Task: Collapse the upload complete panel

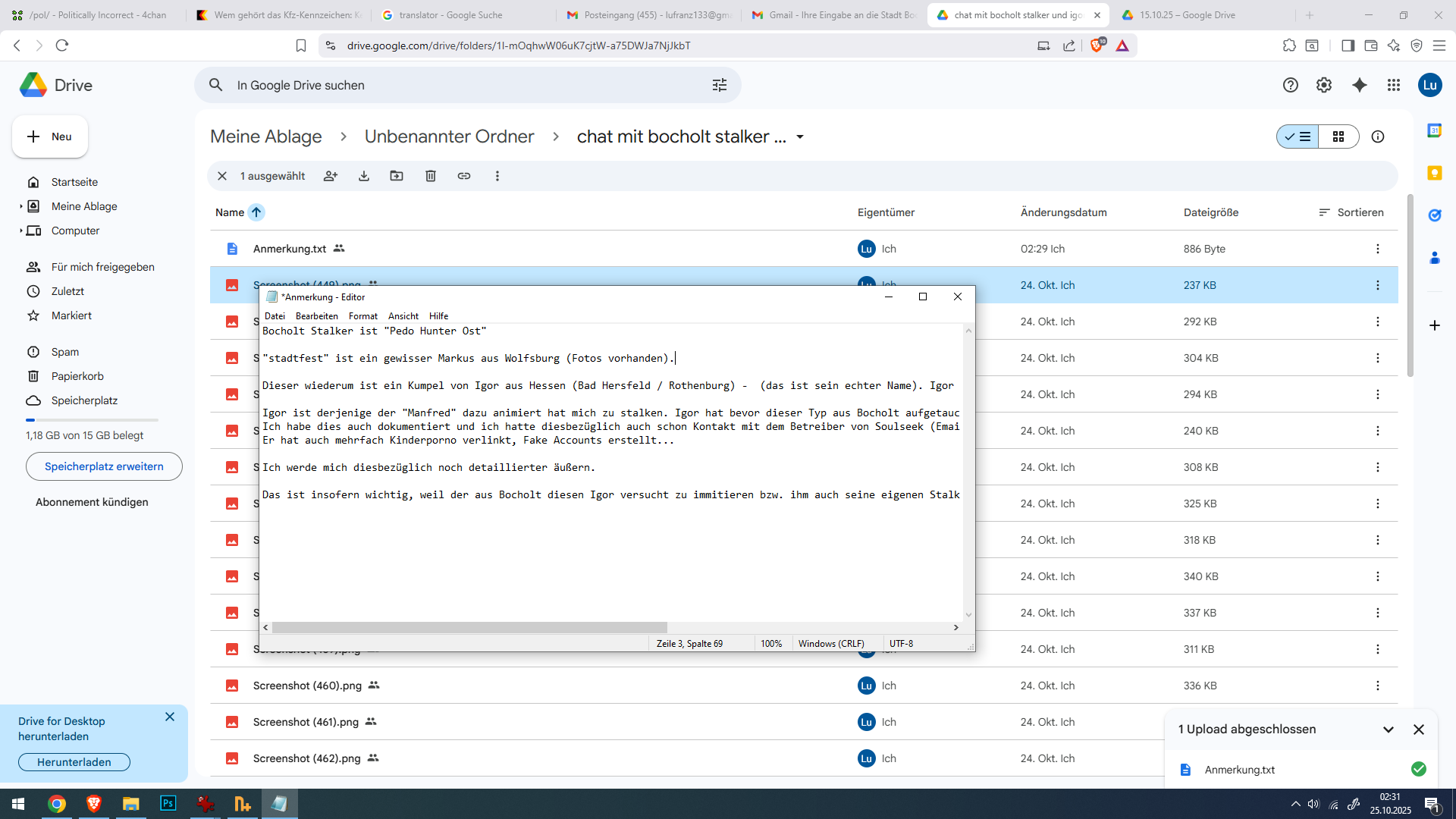Action: coord(1389,730)
